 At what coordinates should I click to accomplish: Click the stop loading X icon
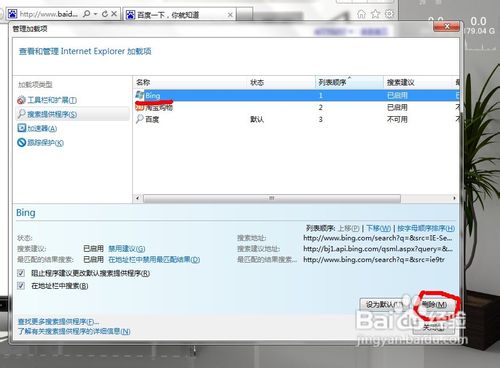[114, 14]
